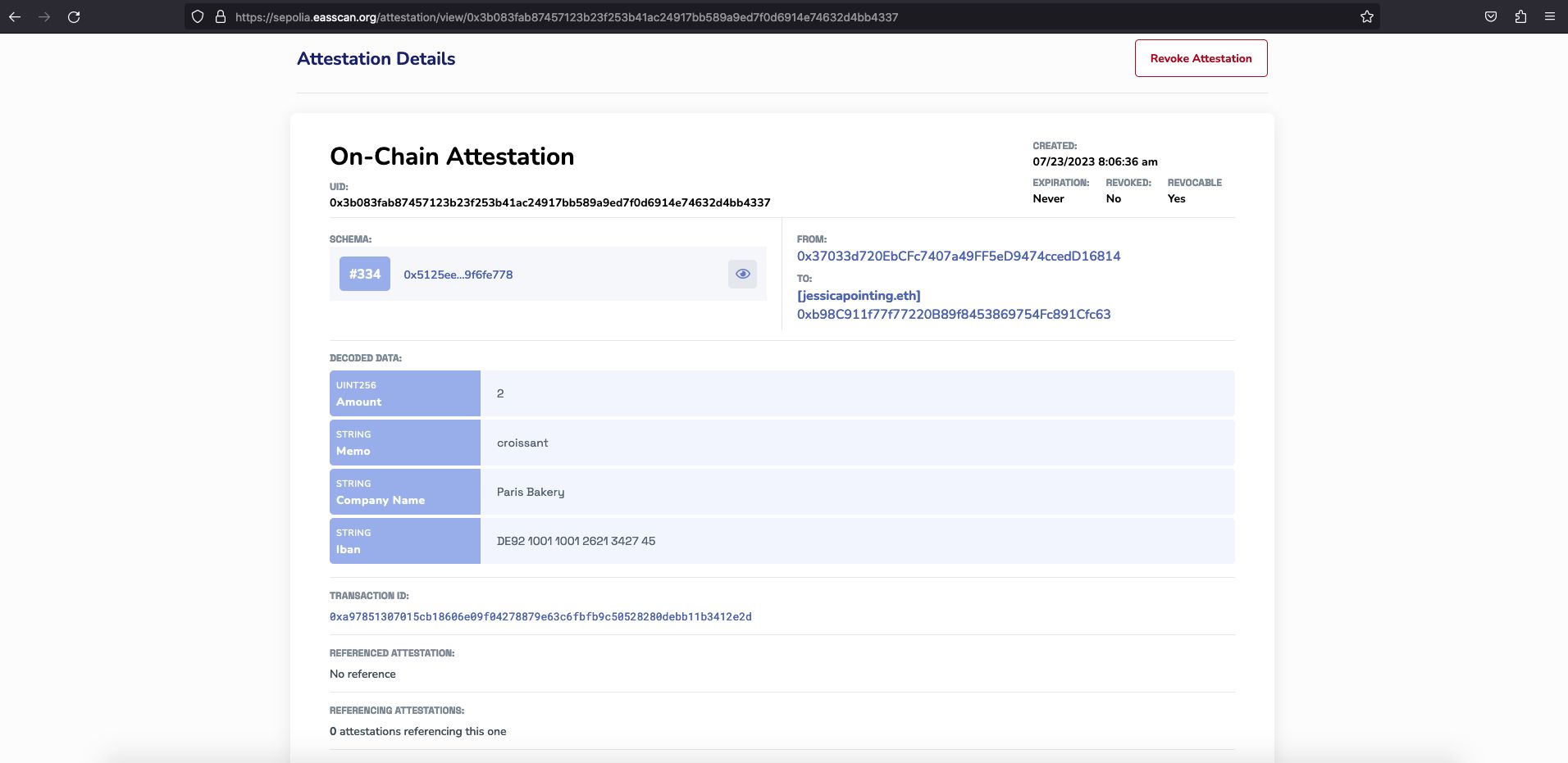
Task: Click the Memo value croissant
Action: click(x=522, y=443)
